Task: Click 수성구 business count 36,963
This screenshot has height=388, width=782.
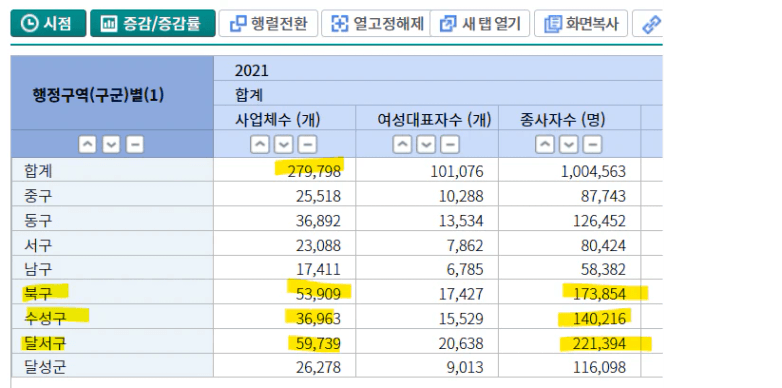Action: pos(317,318)
